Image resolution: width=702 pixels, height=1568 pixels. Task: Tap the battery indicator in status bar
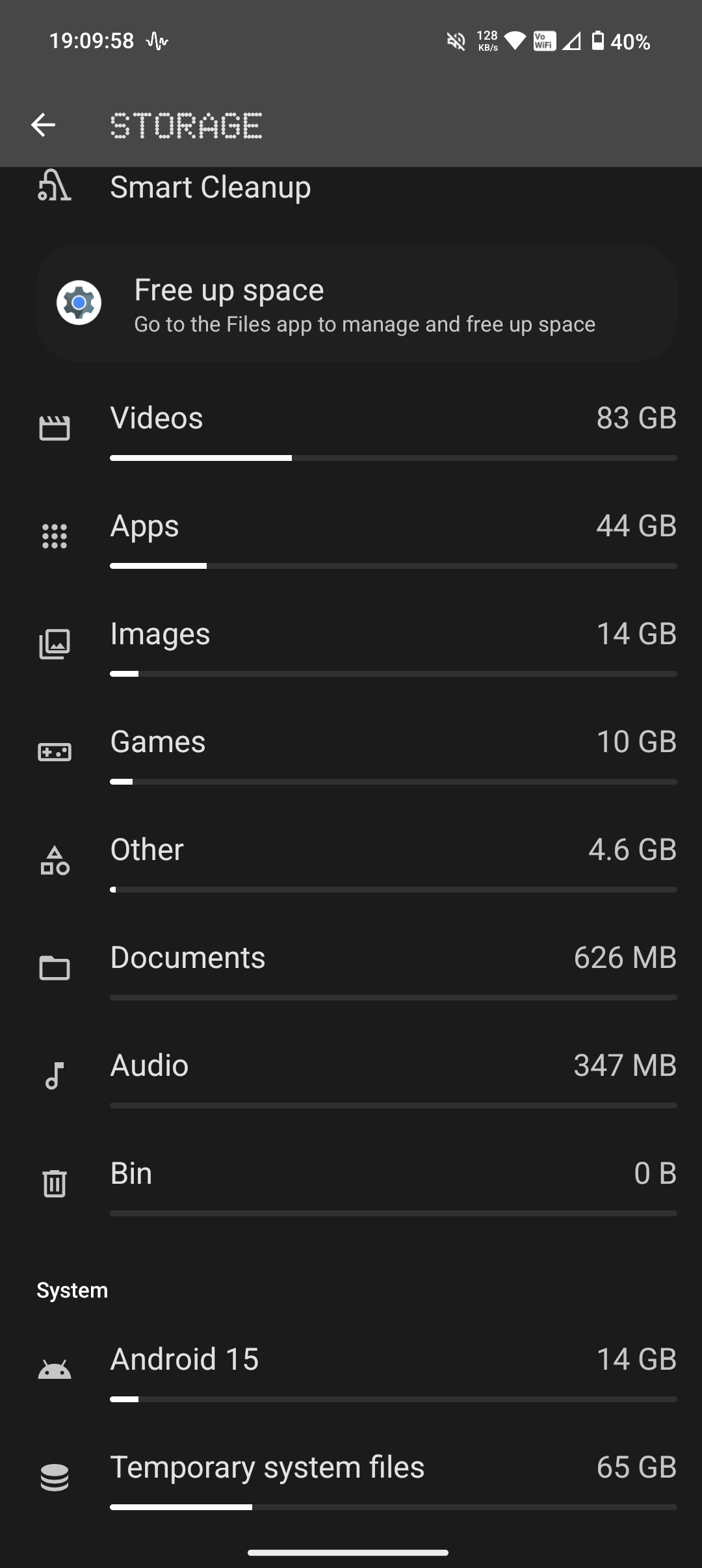click(598, 42)
